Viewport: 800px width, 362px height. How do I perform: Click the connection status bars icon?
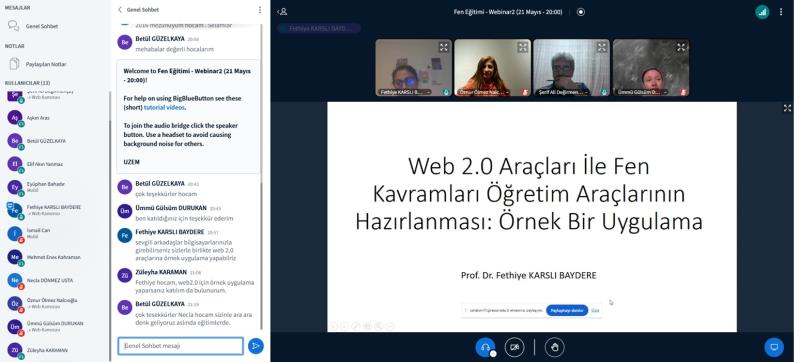click(x=762, y=12)
